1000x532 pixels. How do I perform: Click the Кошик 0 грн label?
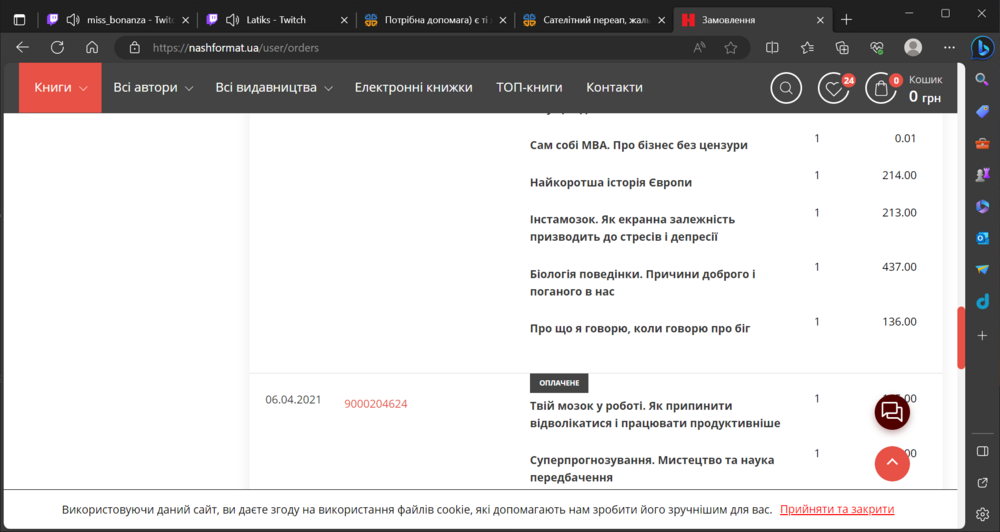coord(925,88)
